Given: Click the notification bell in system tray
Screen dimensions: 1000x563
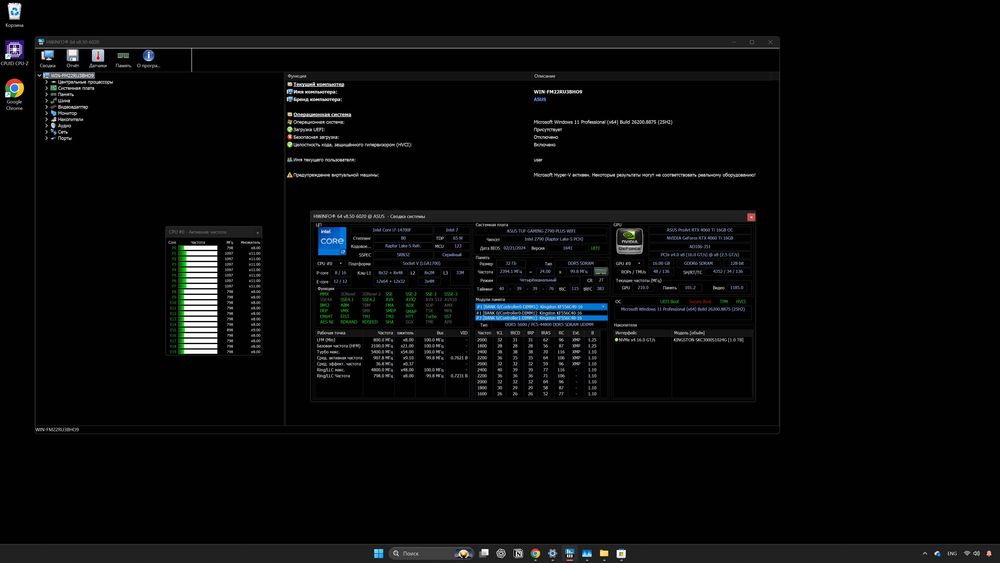Looking at the screenshot, I should [x=989, y=553].
